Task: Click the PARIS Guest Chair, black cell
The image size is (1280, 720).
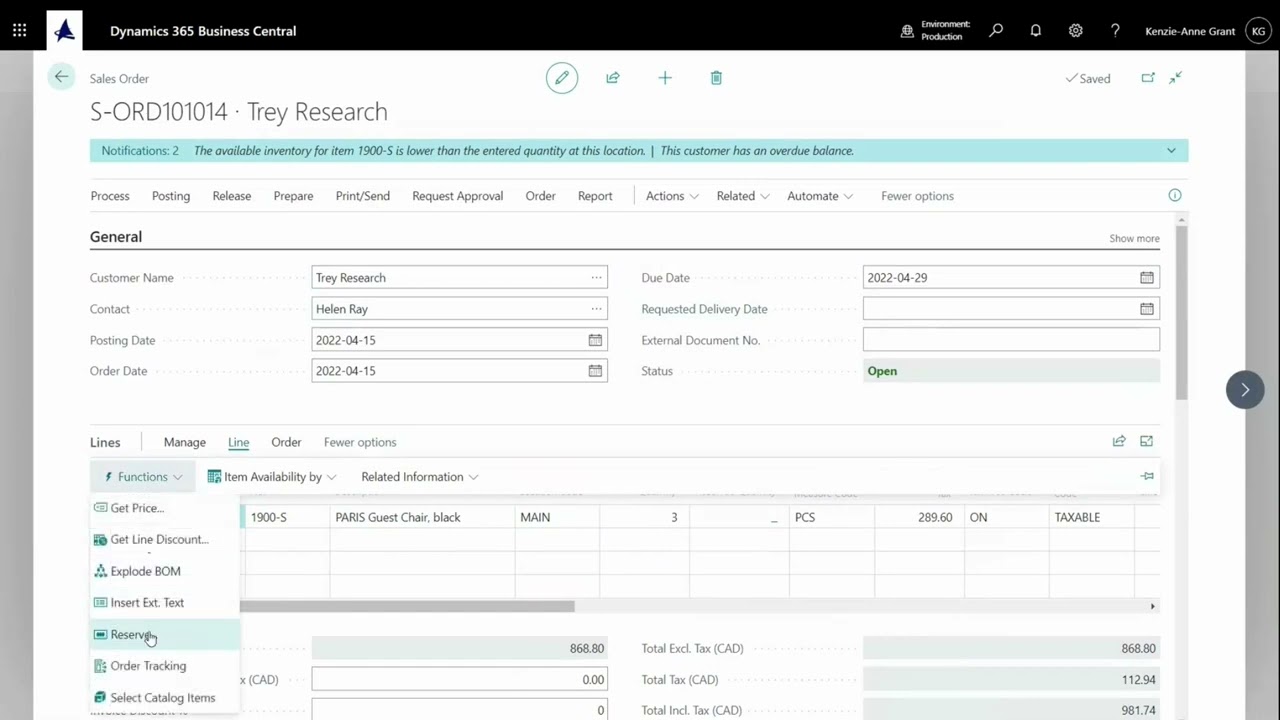Action: tap(422, 517)
